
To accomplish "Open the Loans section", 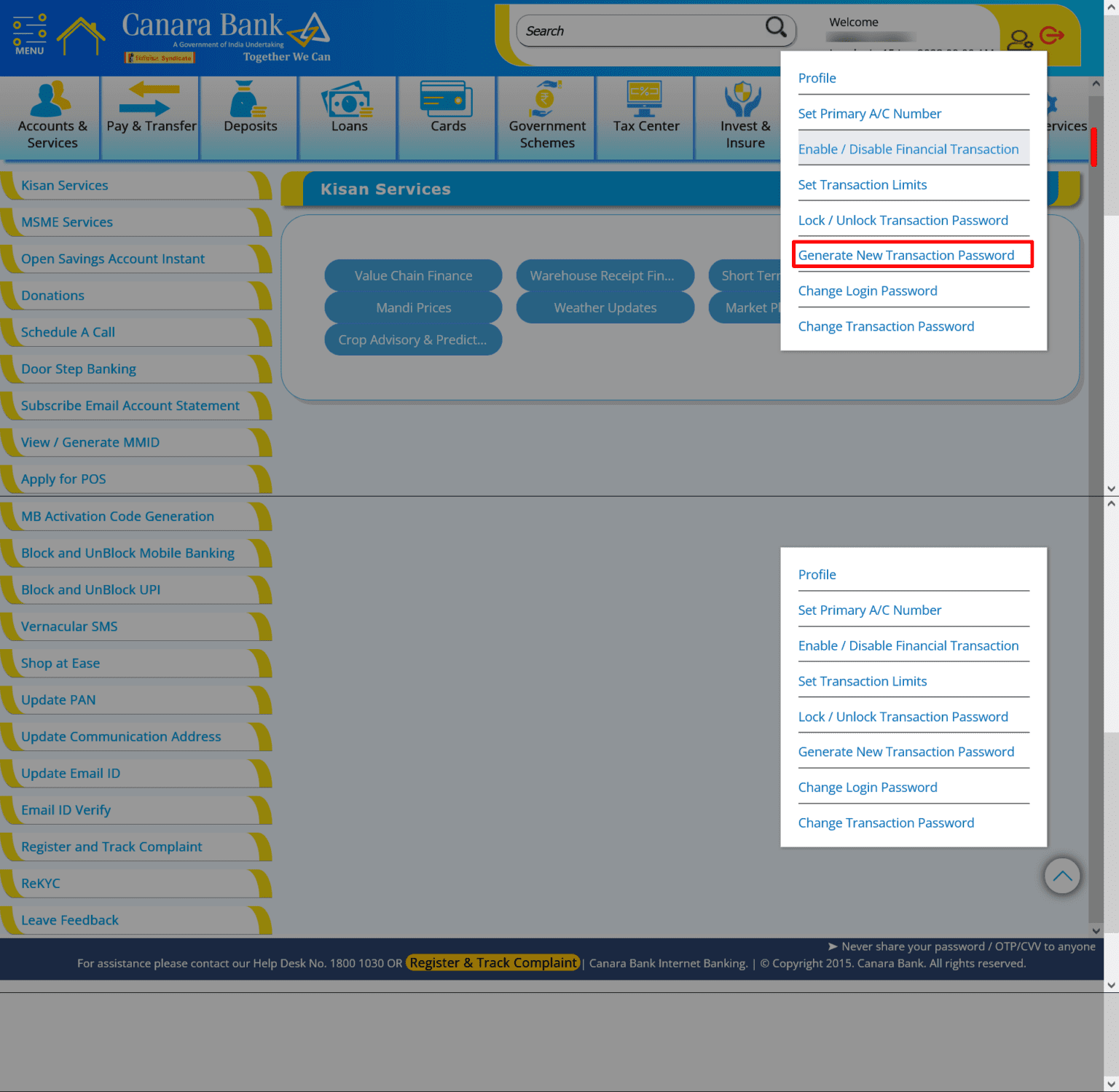I will (350, 117).
